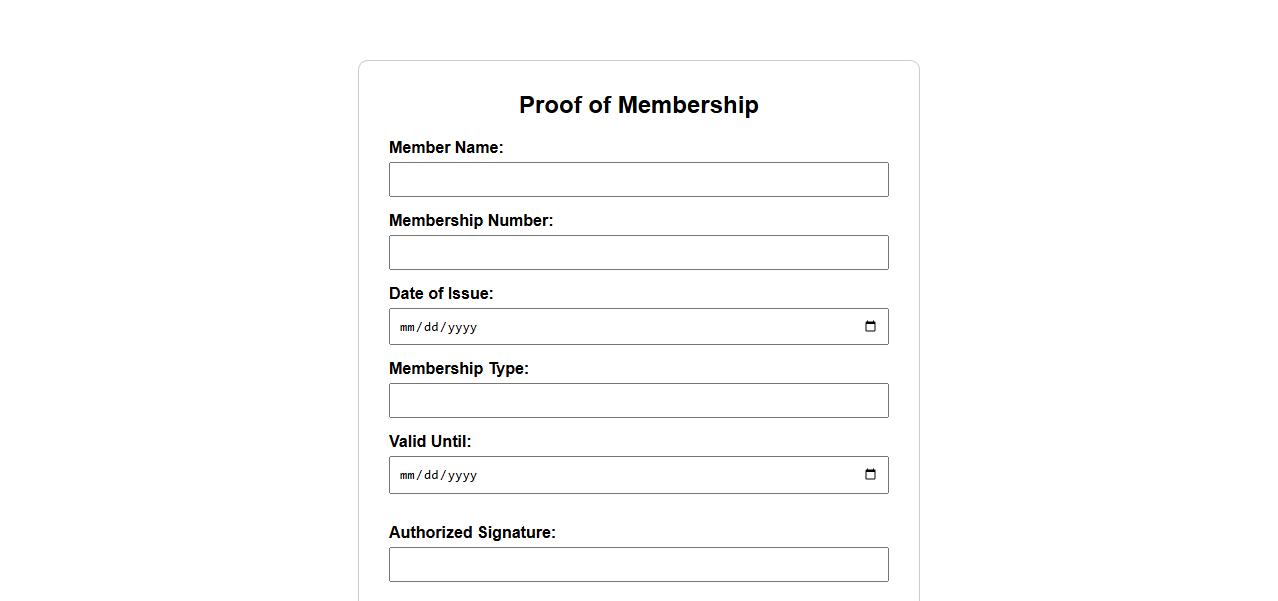Open the Valid Until calendar picker icon

point(870,475)
